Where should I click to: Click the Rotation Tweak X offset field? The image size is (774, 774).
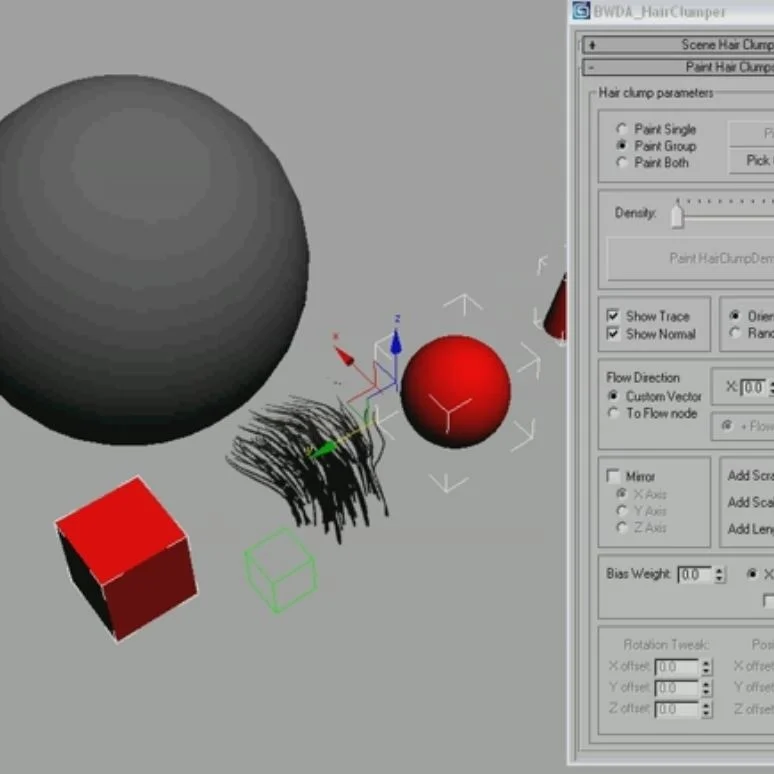676,667
